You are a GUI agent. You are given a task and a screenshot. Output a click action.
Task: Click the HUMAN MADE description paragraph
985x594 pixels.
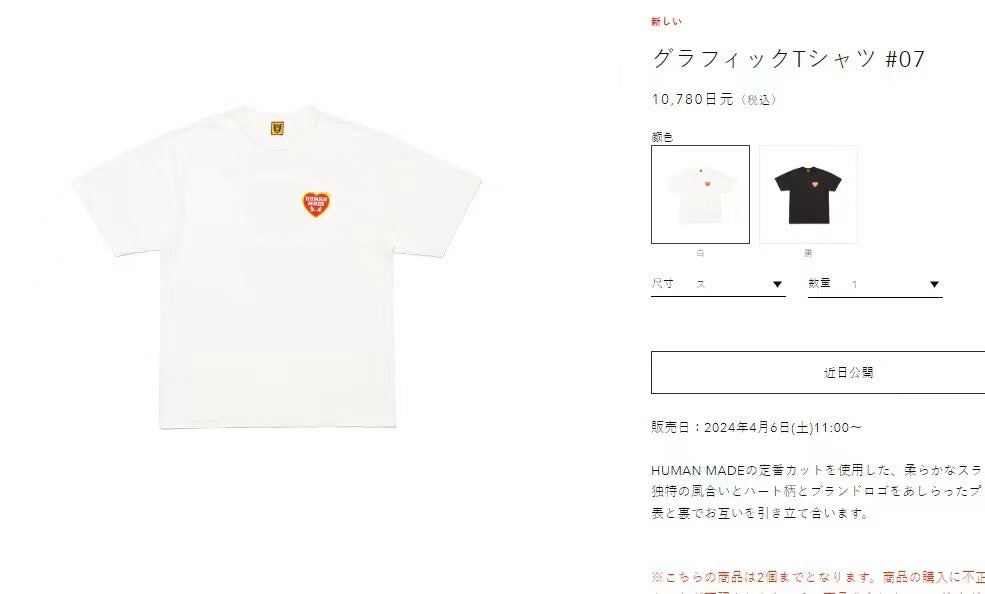(x=818, y=492)
